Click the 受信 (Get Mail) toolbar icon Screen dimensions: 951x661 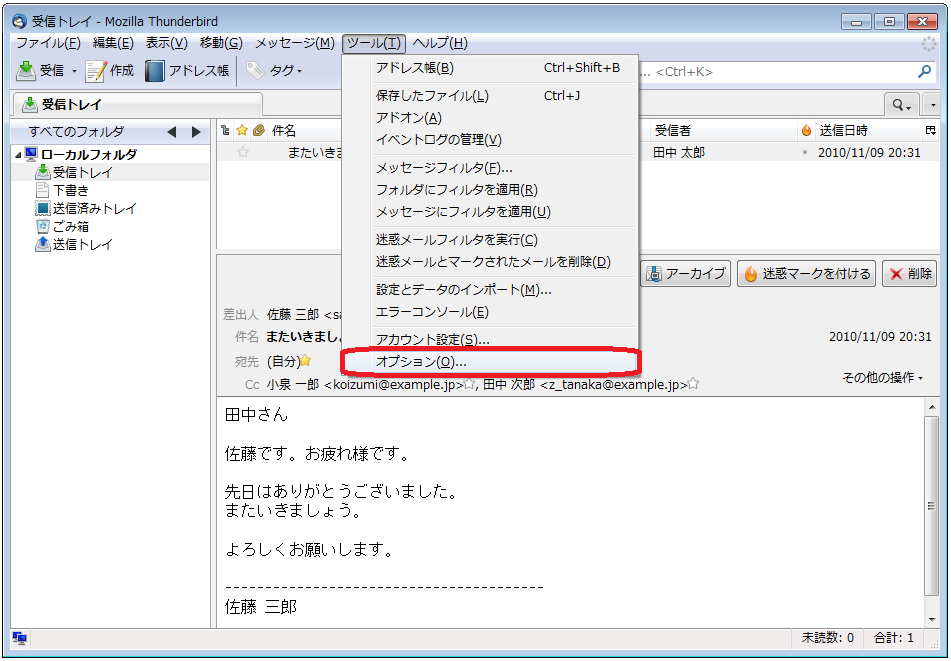tap(26, 71)
